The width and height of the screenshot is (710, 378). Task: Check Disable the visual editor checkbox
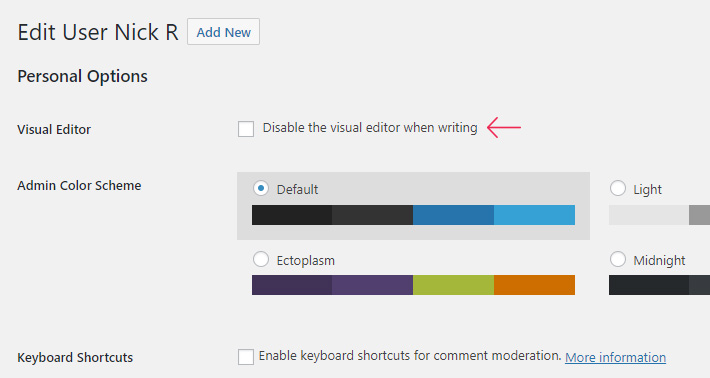click(246, 129)
